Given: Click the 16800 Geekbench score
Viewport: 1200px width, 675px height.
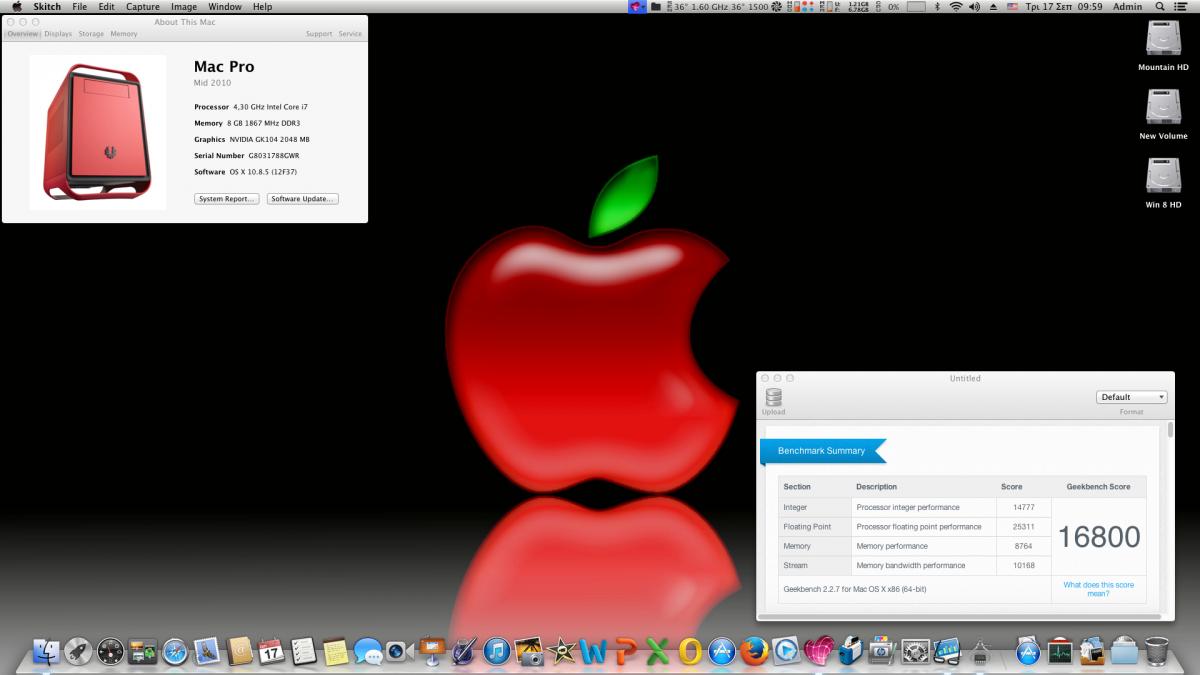Looking at the screenshot, I should click(x=1099, y=537).
